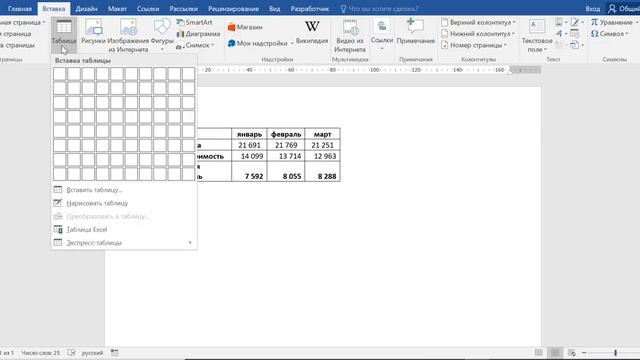
Task: Add a Примечание comment
Action: coord(416,32)
